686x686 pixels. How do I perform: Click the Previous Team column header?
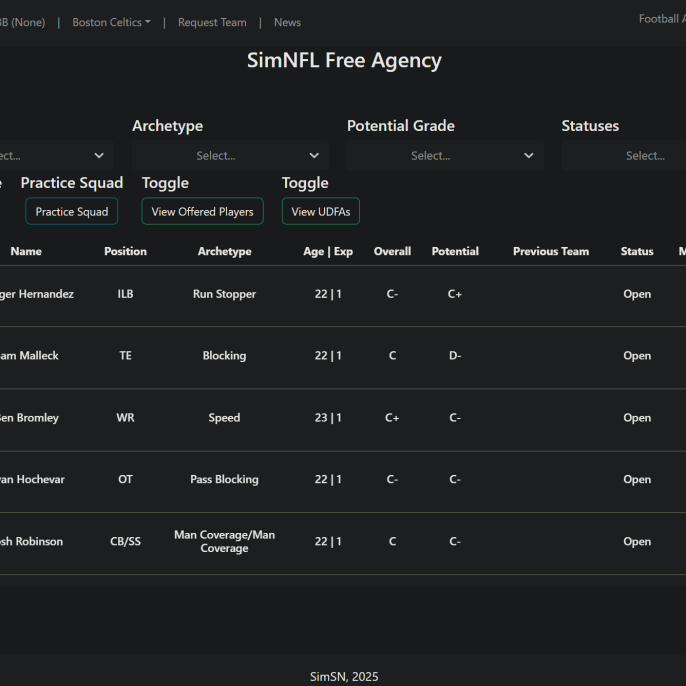[x=551, y=251]
